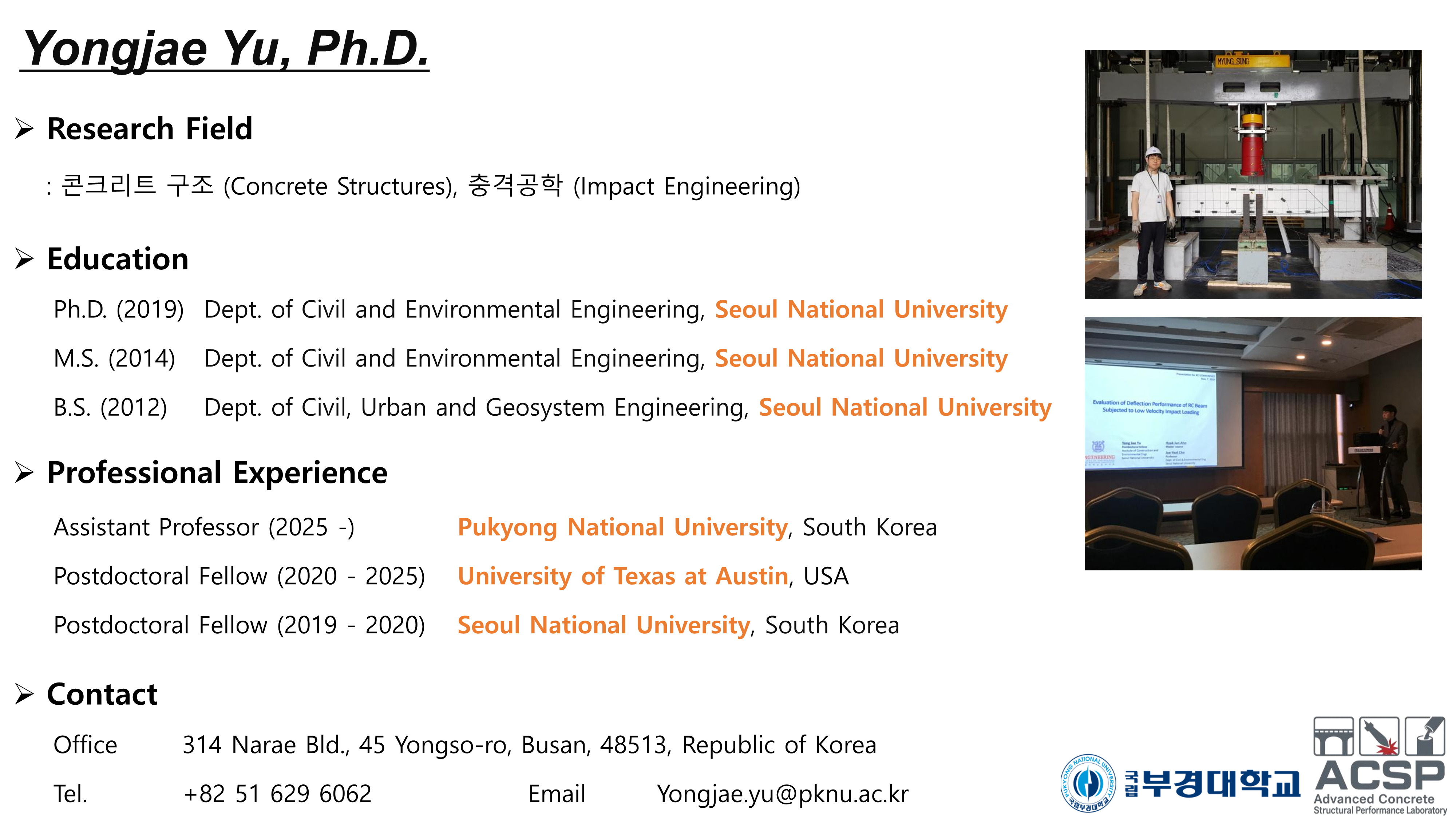Open the conference presentation photo

click(1253, 443)
